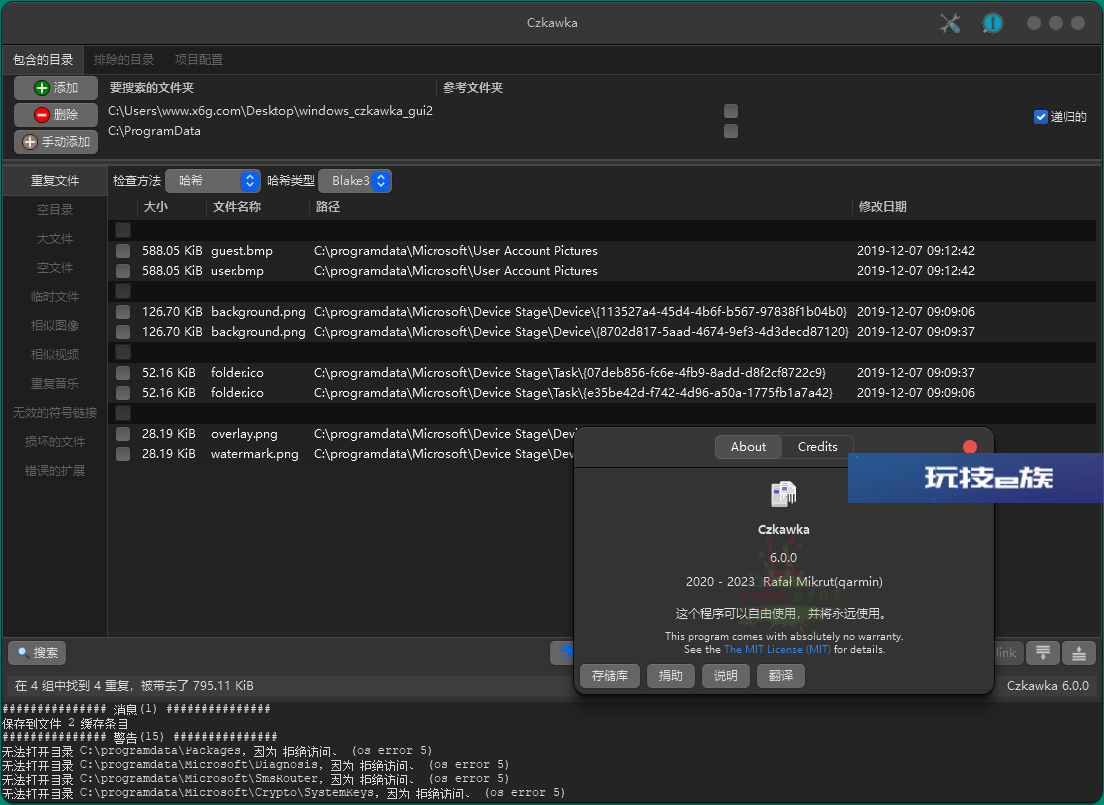Select 空文件 in the sidebar
1104x805 pixels.
point(55,268)
